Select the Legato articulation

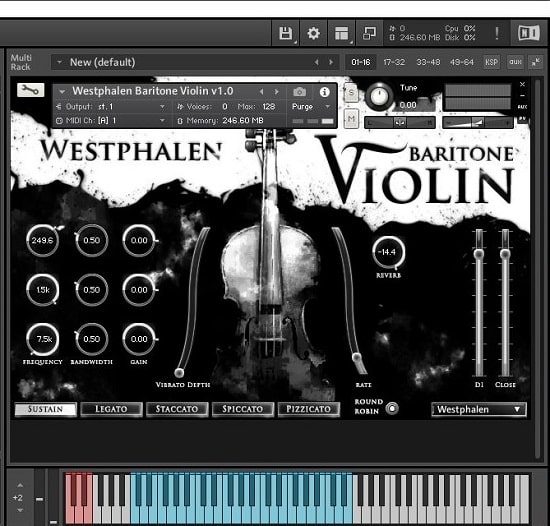pyautogui.click(x=111, y=409)
